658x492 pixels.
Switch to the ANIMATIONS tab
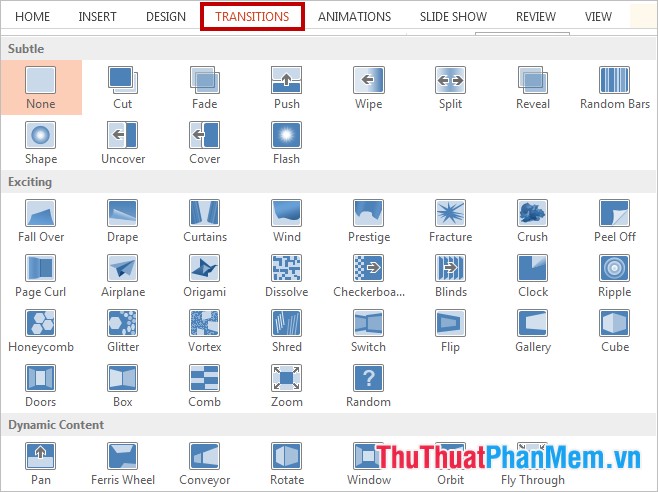(354, 17)
